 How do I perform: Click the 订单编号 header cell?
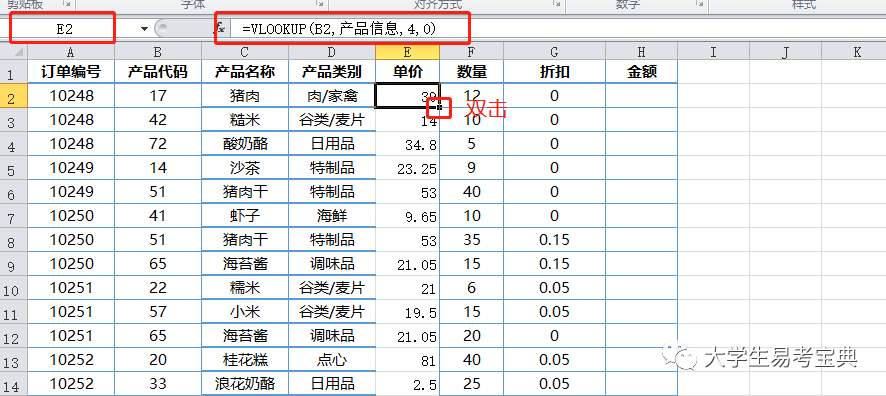point(71,72)
